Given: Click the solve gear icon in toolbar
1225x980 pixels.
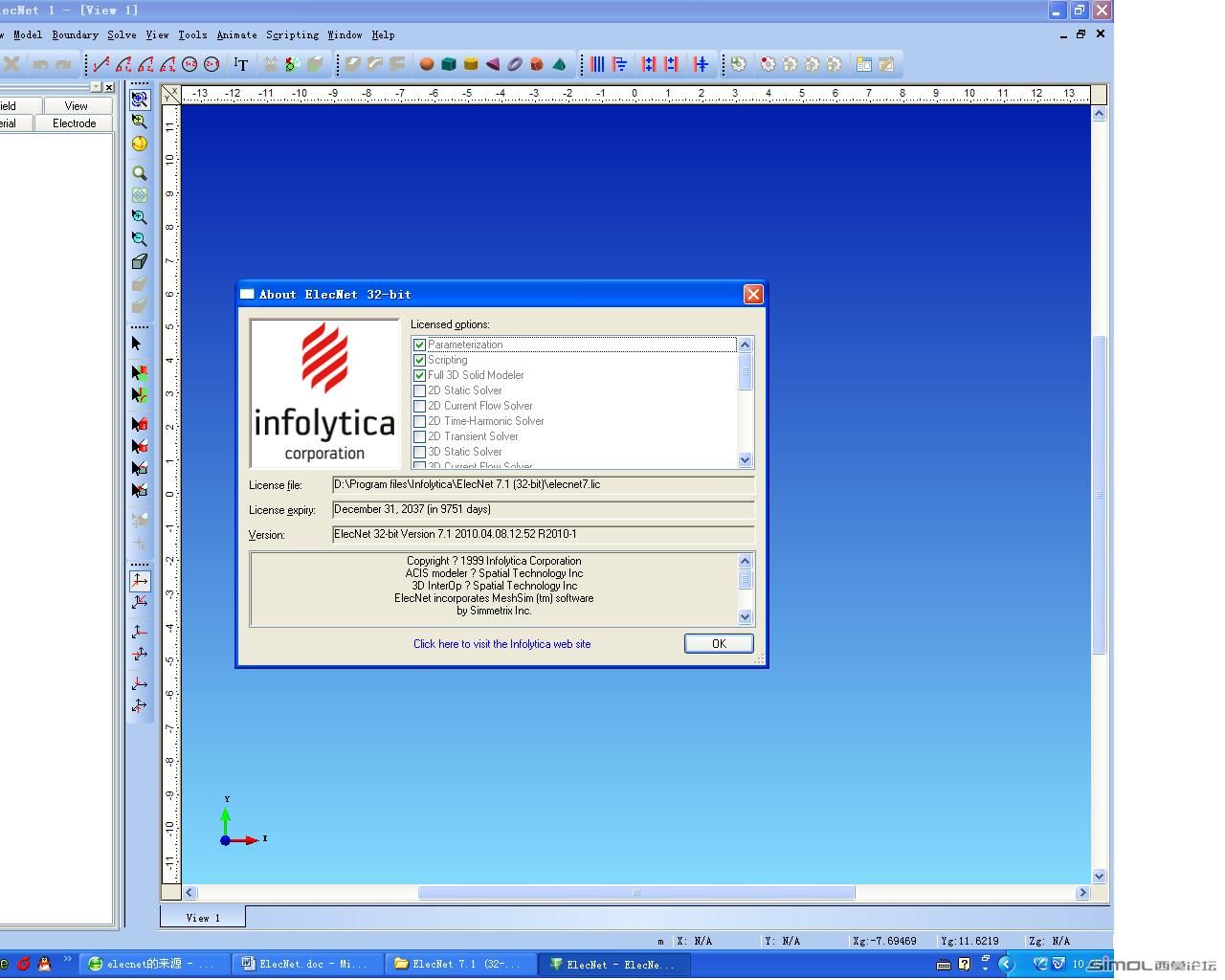Looking at the screenshot, I should click(x=739, y=64).
